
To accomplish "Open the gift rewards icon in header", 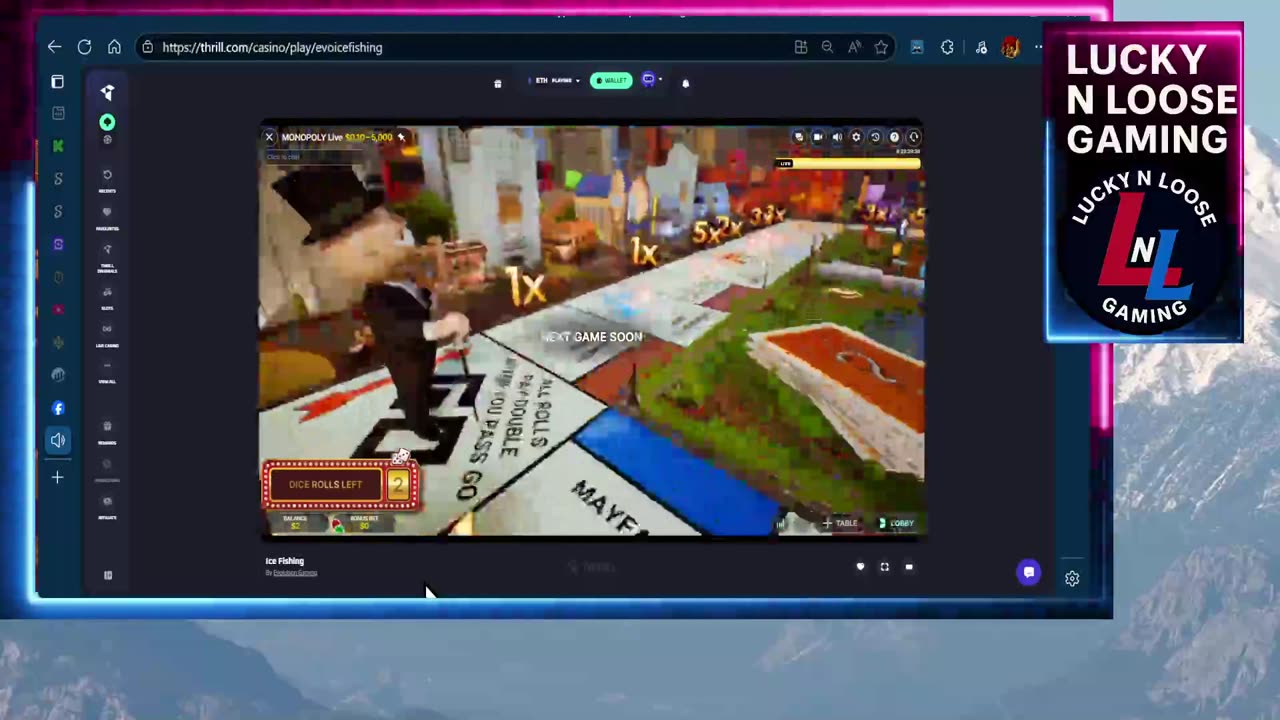I will point(498,83).
